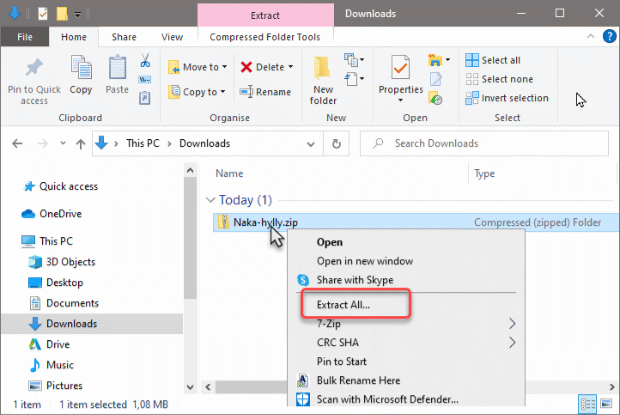
Task: Click the Search Downloads field
Action: (x=484, y=144)
